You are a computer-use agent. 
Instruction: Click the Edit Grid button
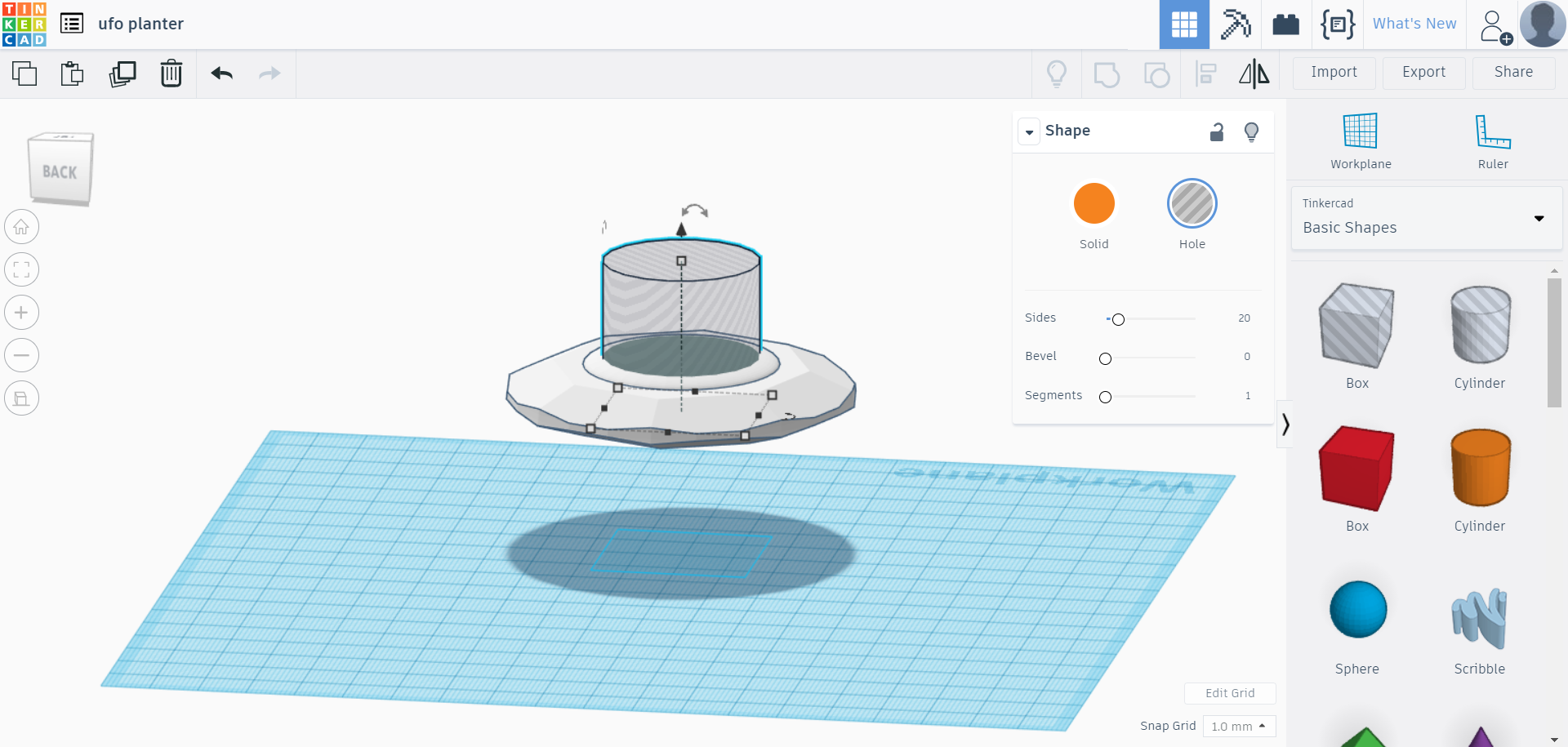tap(1230, 693)
